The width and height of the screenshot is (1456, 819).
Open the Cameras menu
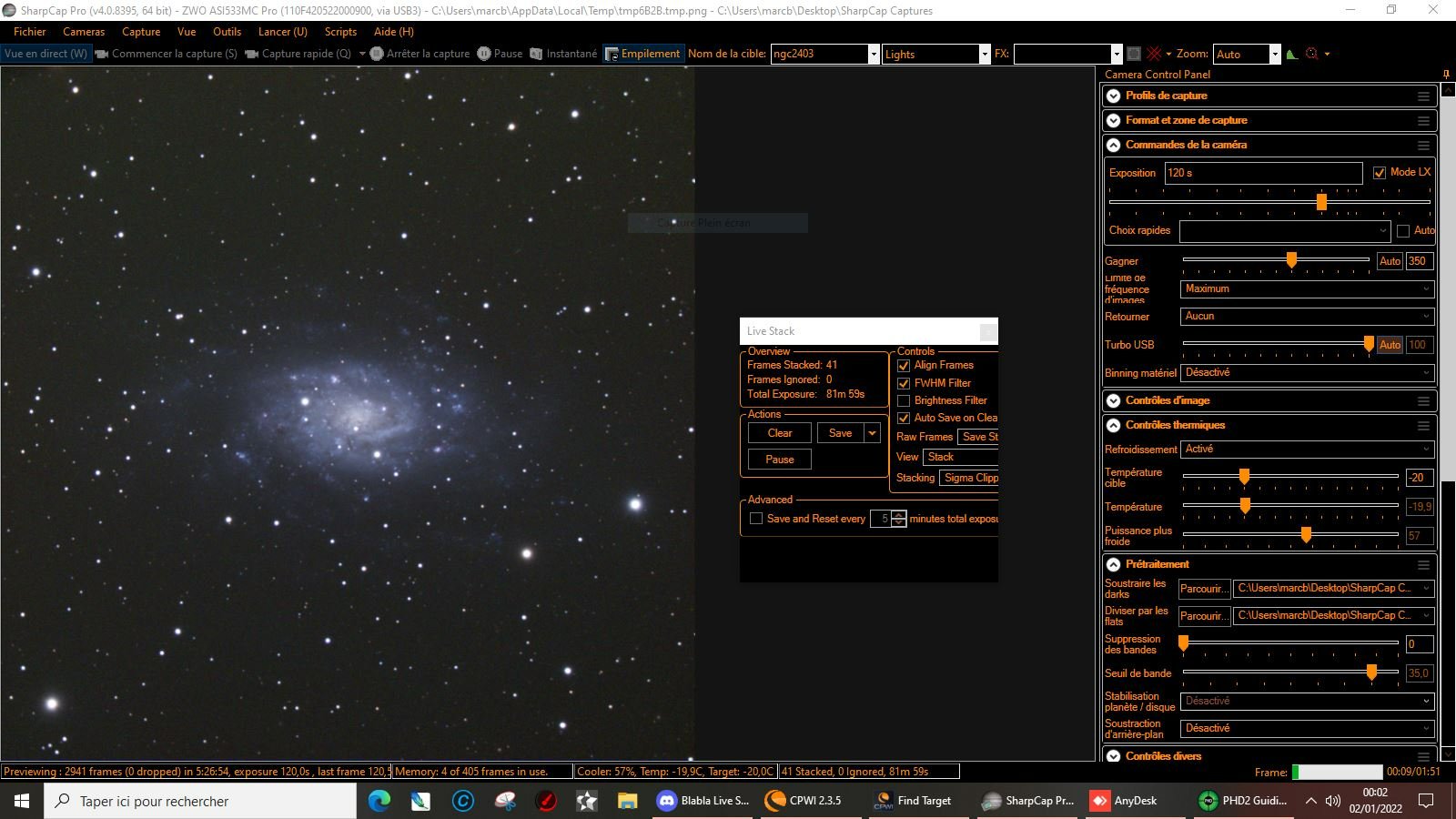[84, 32]
